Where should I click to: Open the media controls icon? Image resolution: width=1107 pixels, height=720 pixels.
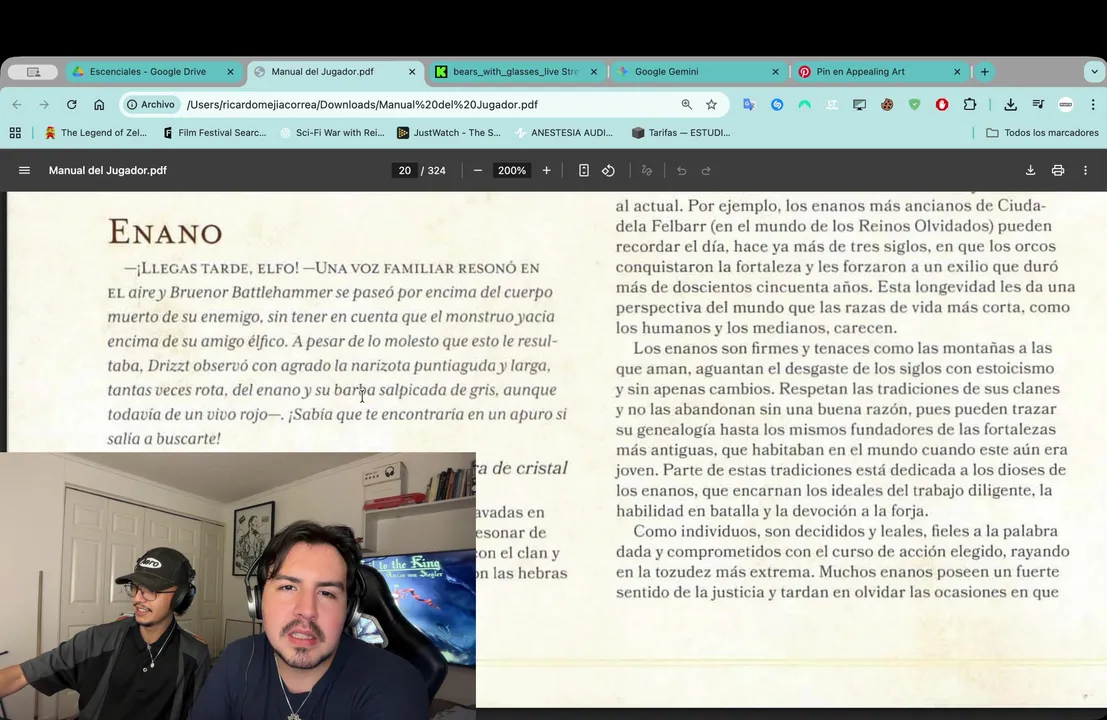(x=1038, y=104)
